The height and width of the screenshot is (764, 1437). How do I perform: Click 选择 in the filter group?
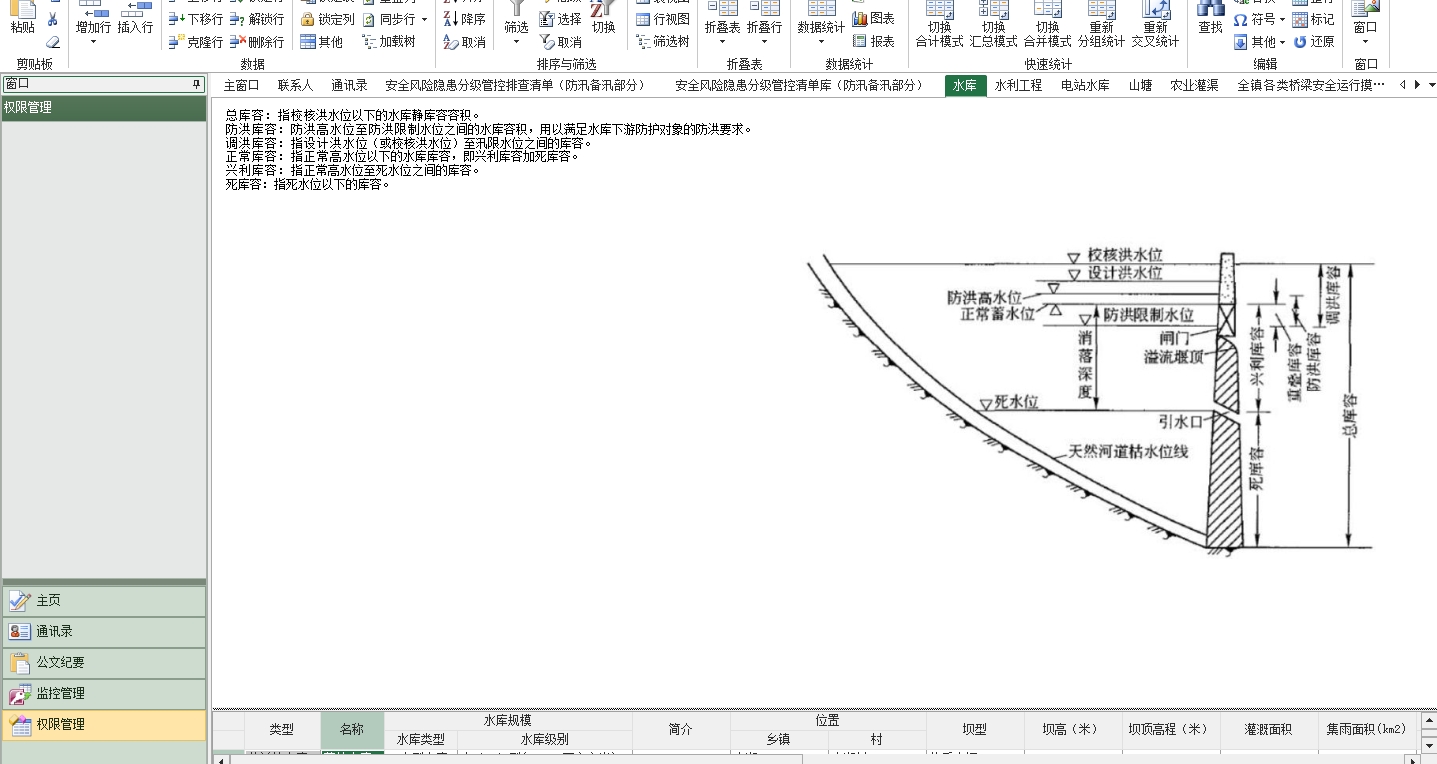pos(560,19)
